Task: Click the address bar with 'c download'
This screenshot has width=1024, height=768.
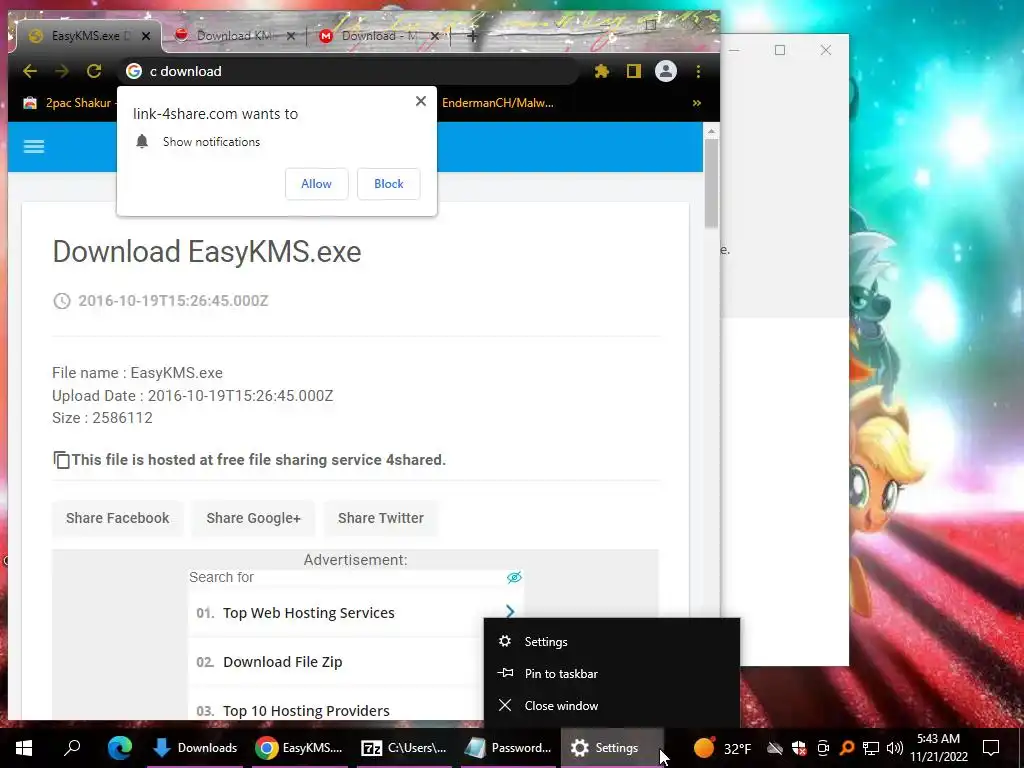Action: (x=349, y=71)
